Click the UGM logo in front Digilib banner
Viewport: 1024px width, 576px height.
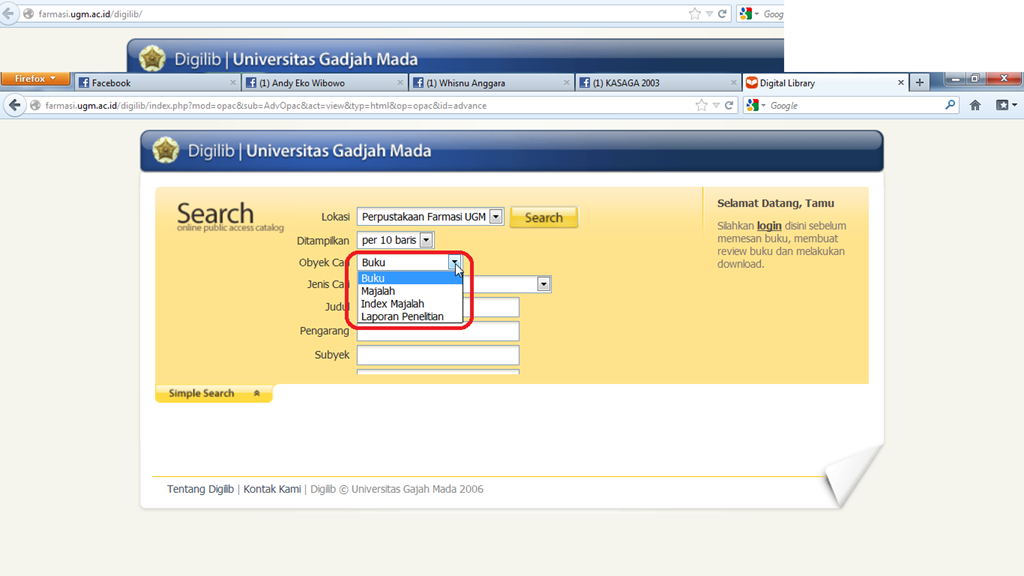165,150
